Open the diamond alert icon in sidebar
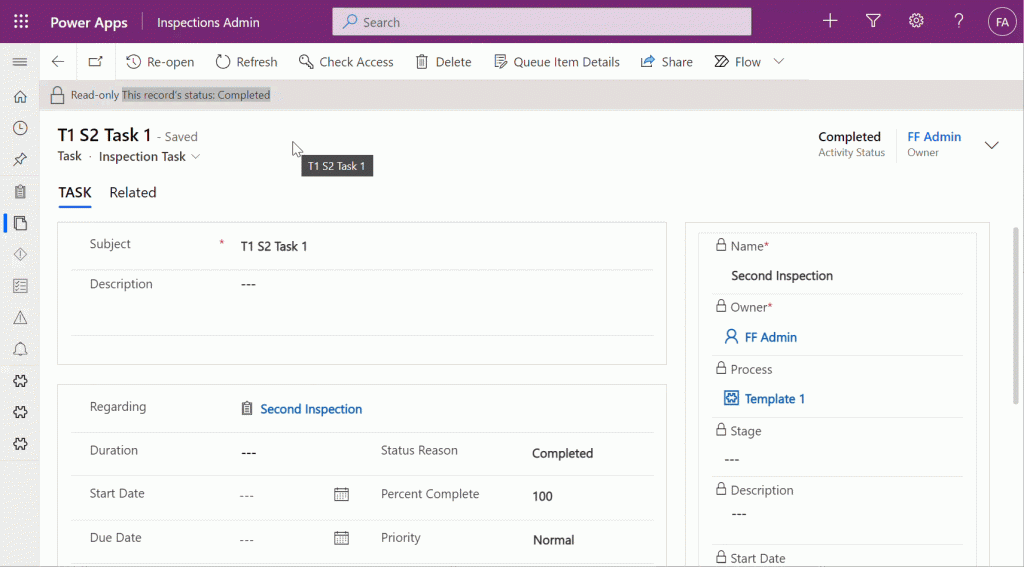1024x567 pixels. click(20, 254)
